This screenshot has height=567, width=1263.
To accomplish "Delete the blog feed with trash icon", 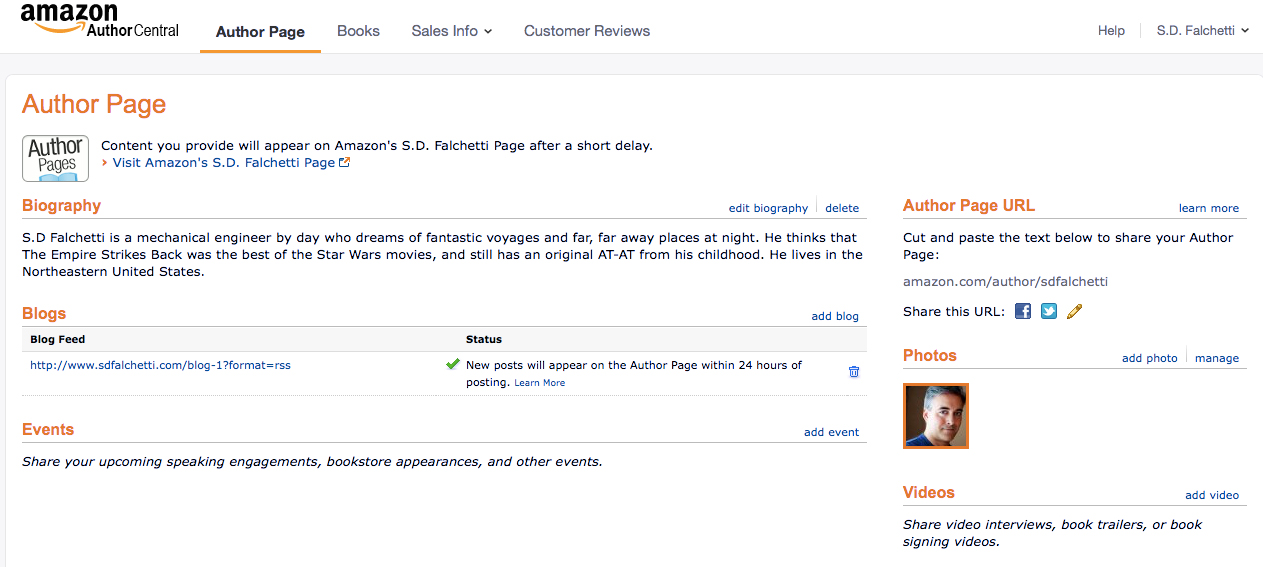I will click(854, 372).
